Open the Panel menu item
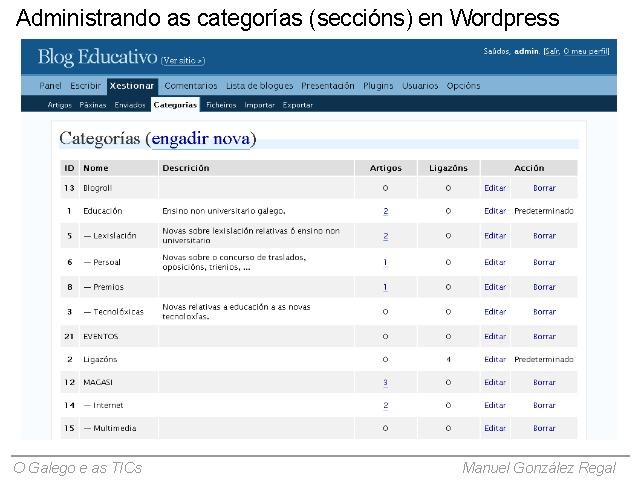 pos(51,86)
